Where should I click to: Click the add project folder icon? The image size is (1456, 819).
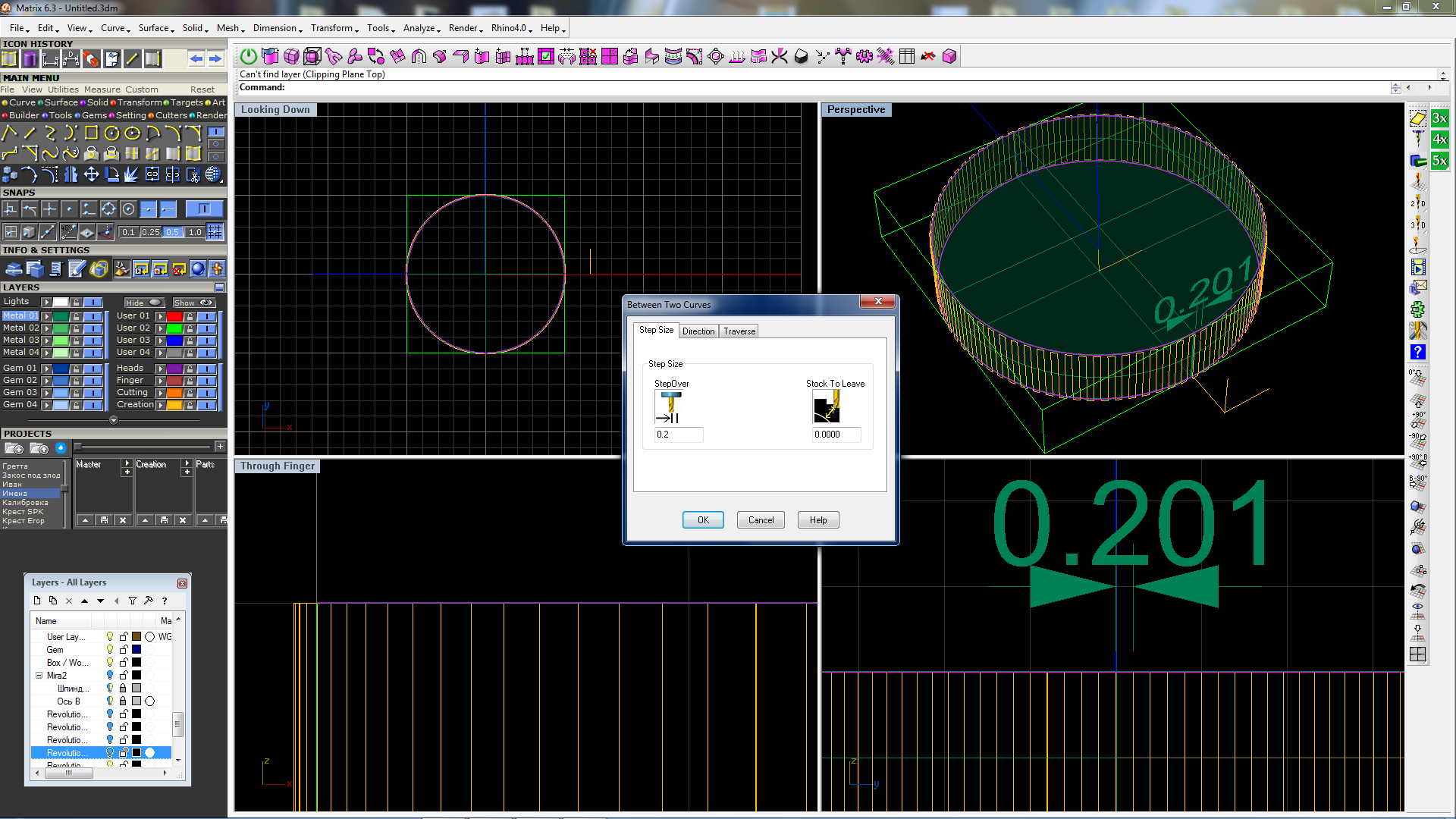14,448
